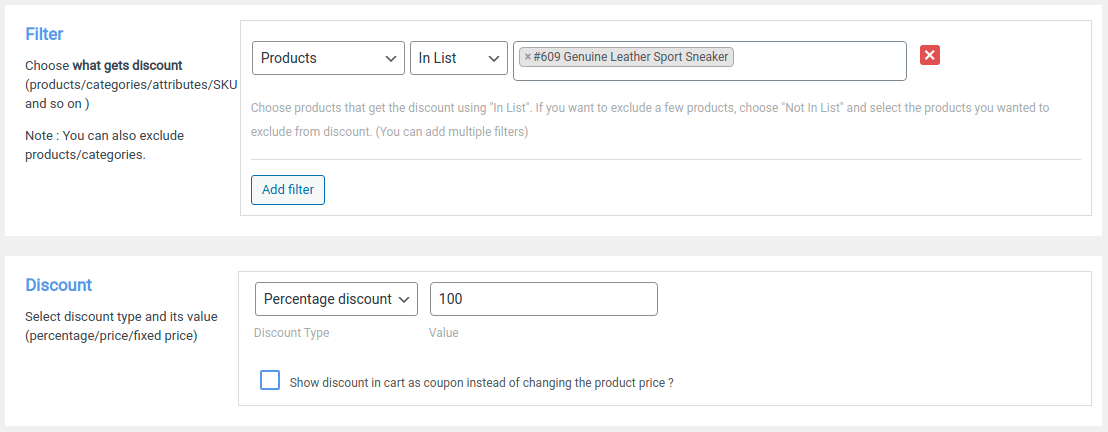Remove the filter row with red X
Viewport: 1108px width, 432px height.
930,56
